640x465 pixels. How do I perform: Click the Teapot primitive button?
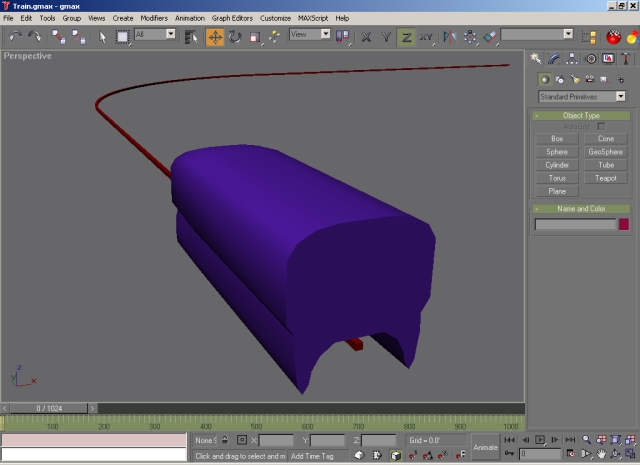[x=606, y=178]
